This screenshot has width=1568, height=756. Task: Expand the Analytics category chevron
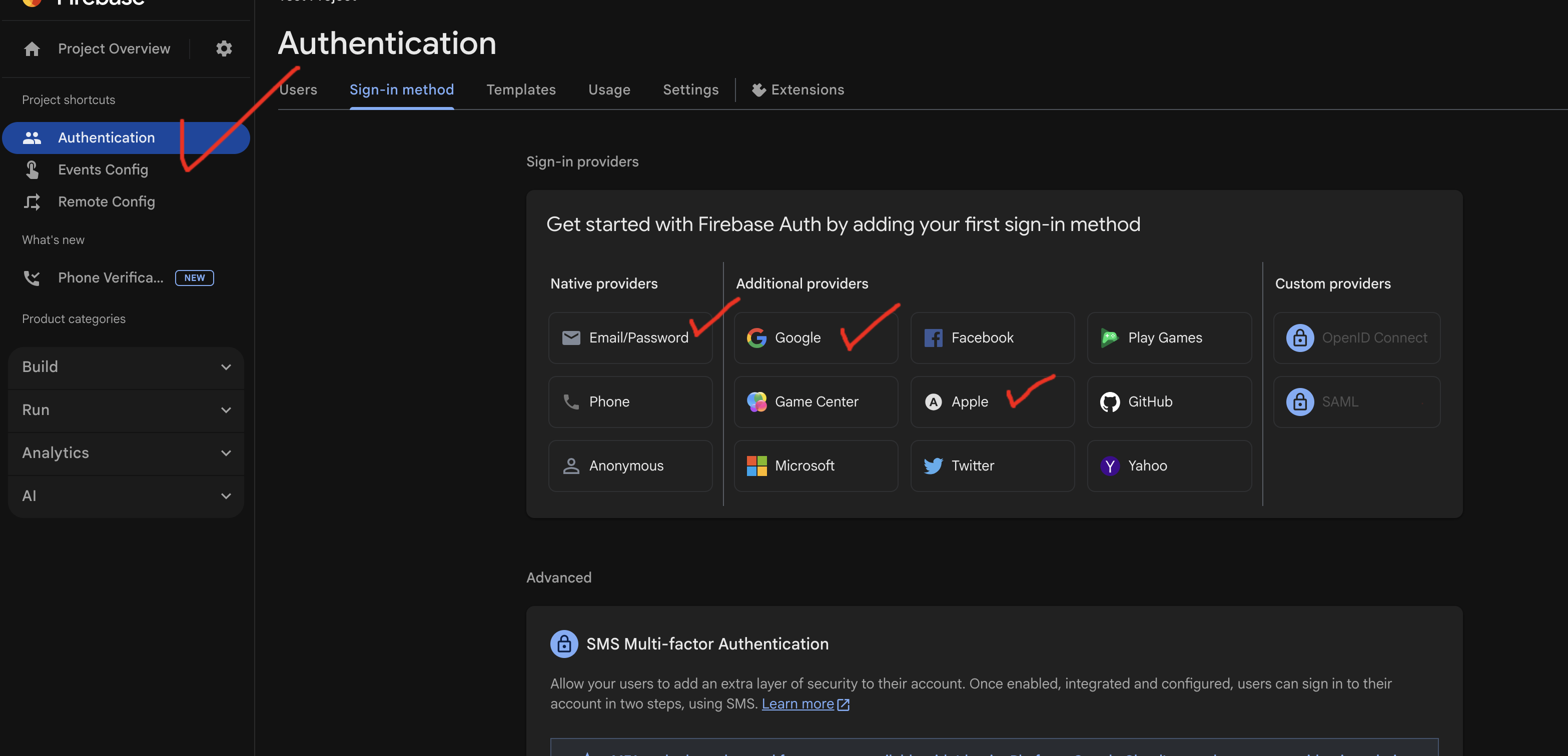tap(226, 453)
